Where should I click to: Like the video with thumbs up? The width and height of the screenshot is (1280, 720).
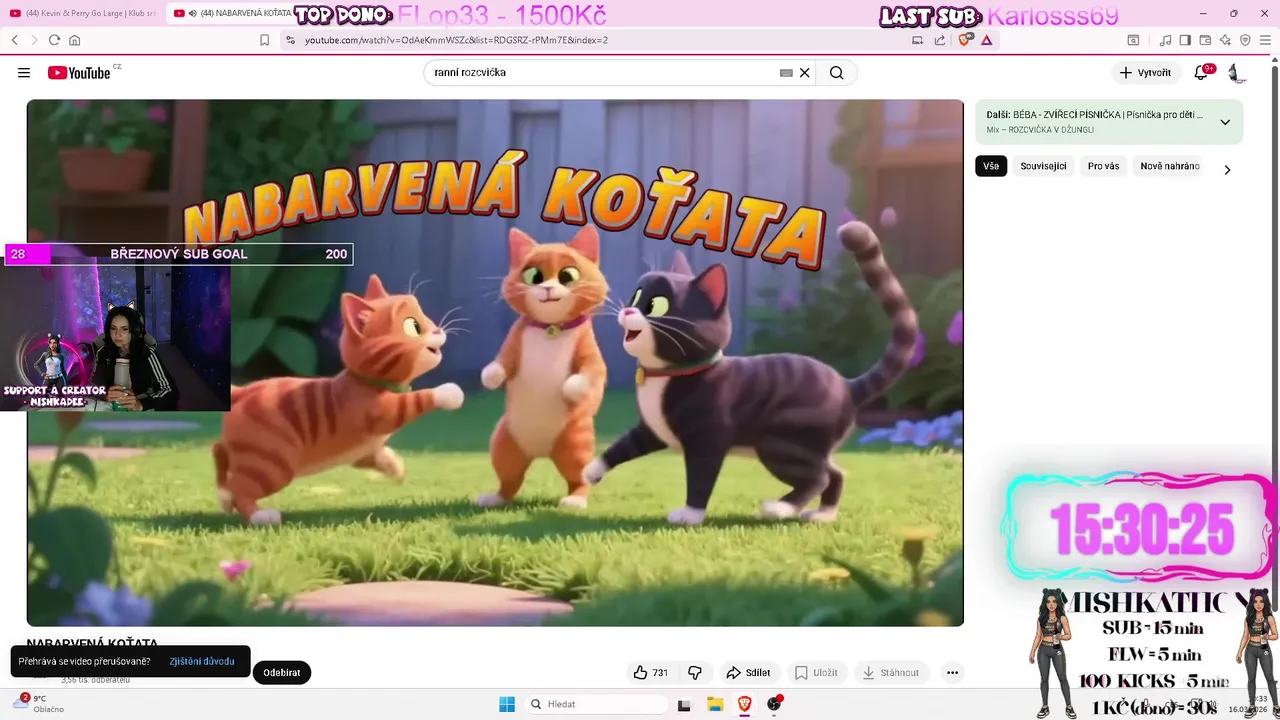[x=651, y=673]
